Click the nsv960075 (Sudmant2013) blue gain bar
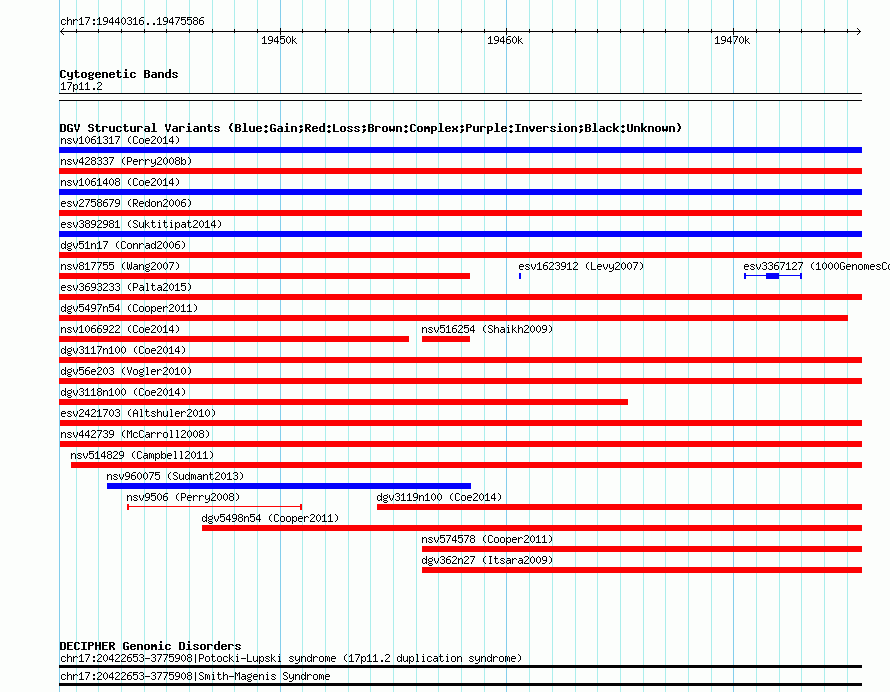The width and height of the screenshot is (890, 692). [289, 486]
